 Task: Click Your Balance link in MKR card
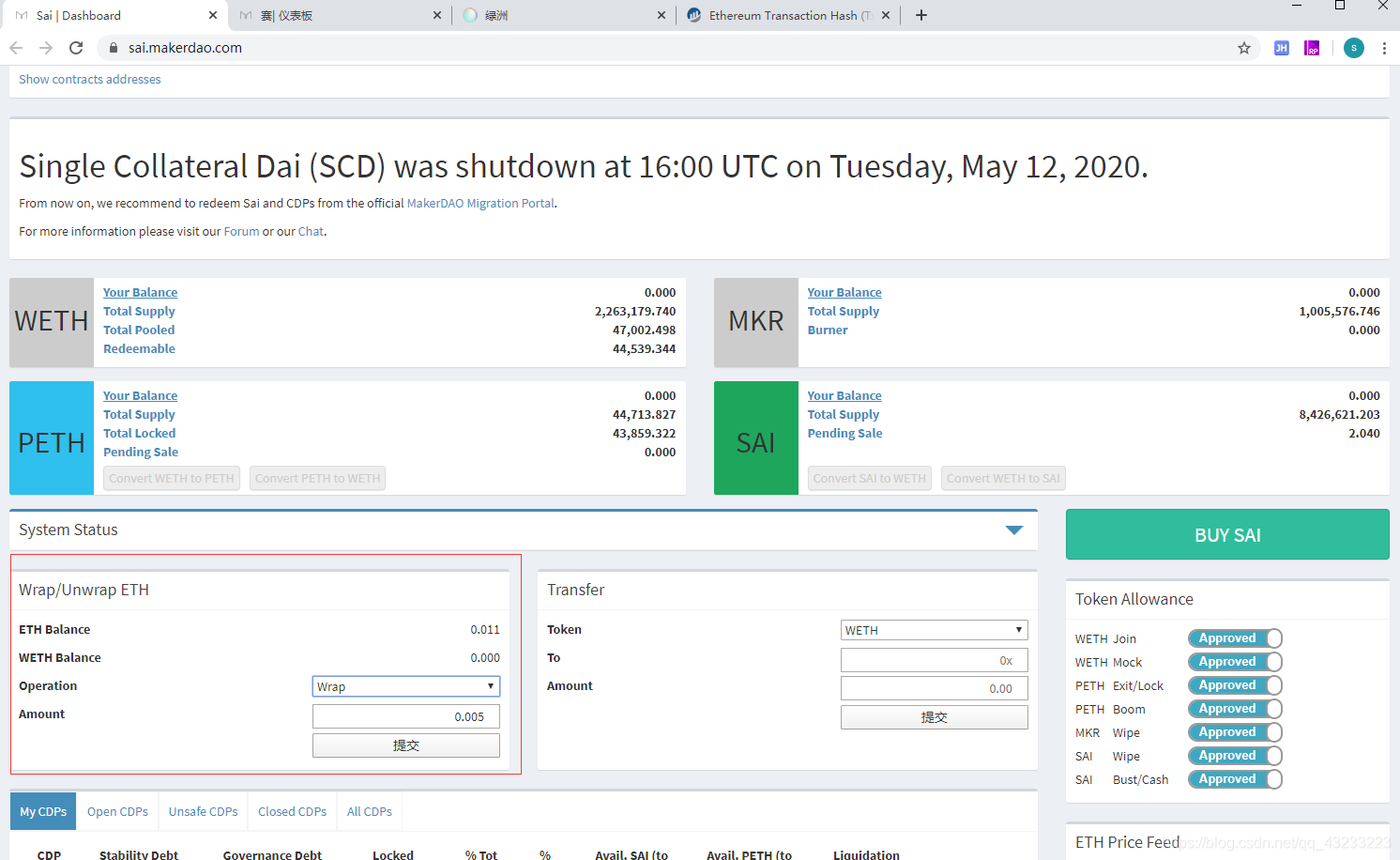pos(845,293)
